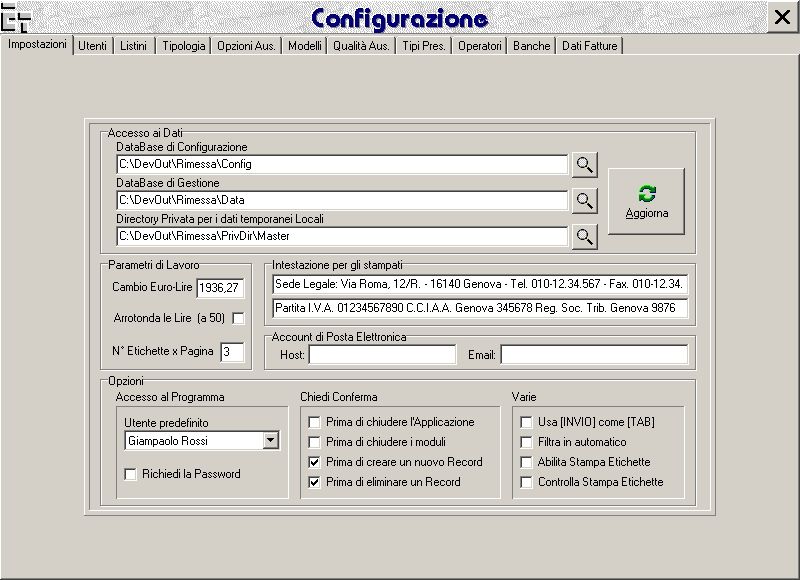Enable Filtra in automatico checkbox
Image resolution: width=800 pixels, height=580 pixels.
[x=526, y=442]
